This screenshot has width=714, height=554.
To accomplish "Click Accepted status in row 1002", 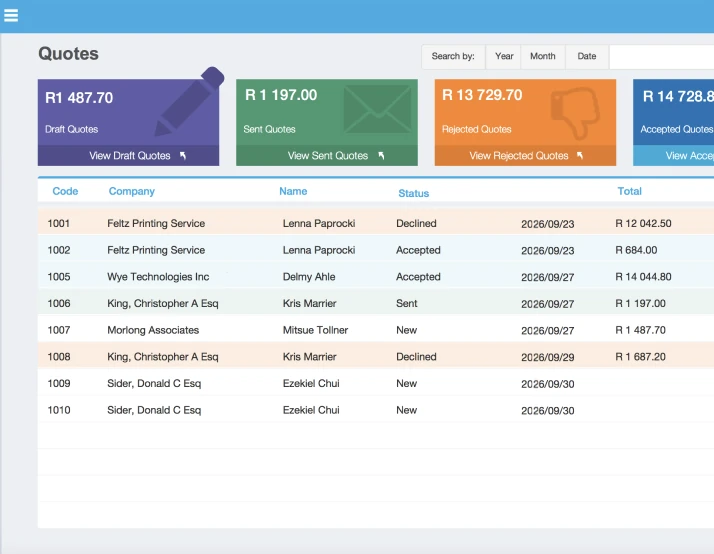I will tap(418, 250).
